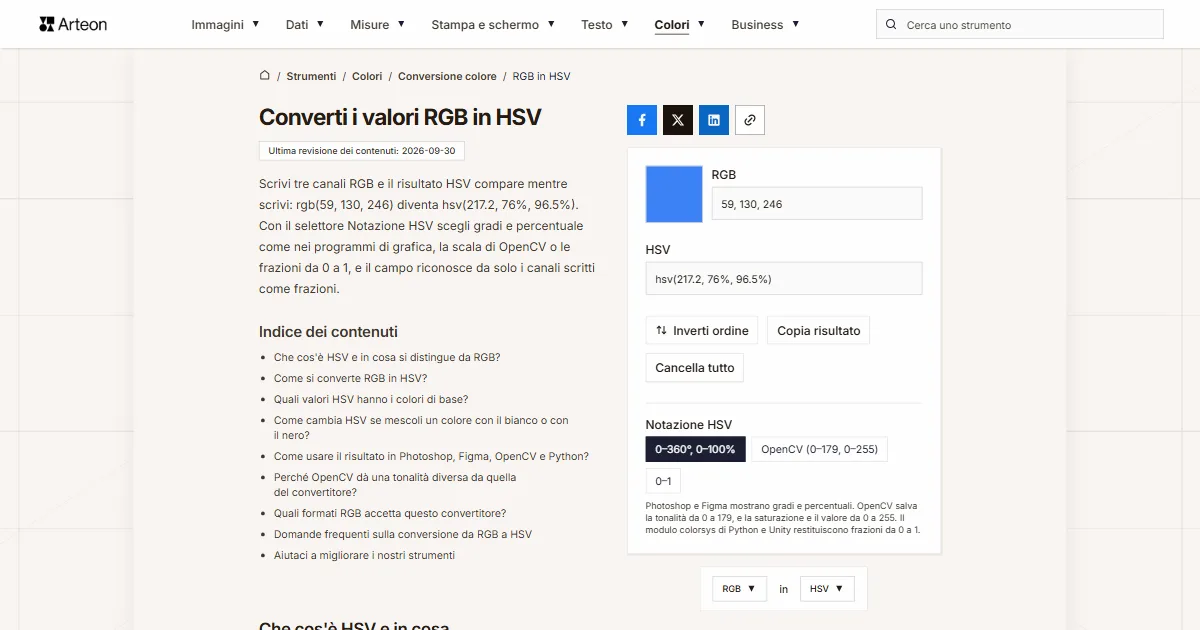Select 0–360°, 0–100% notation
The width and height of the screenshot is (1200, 630).
tap(695, 449)
